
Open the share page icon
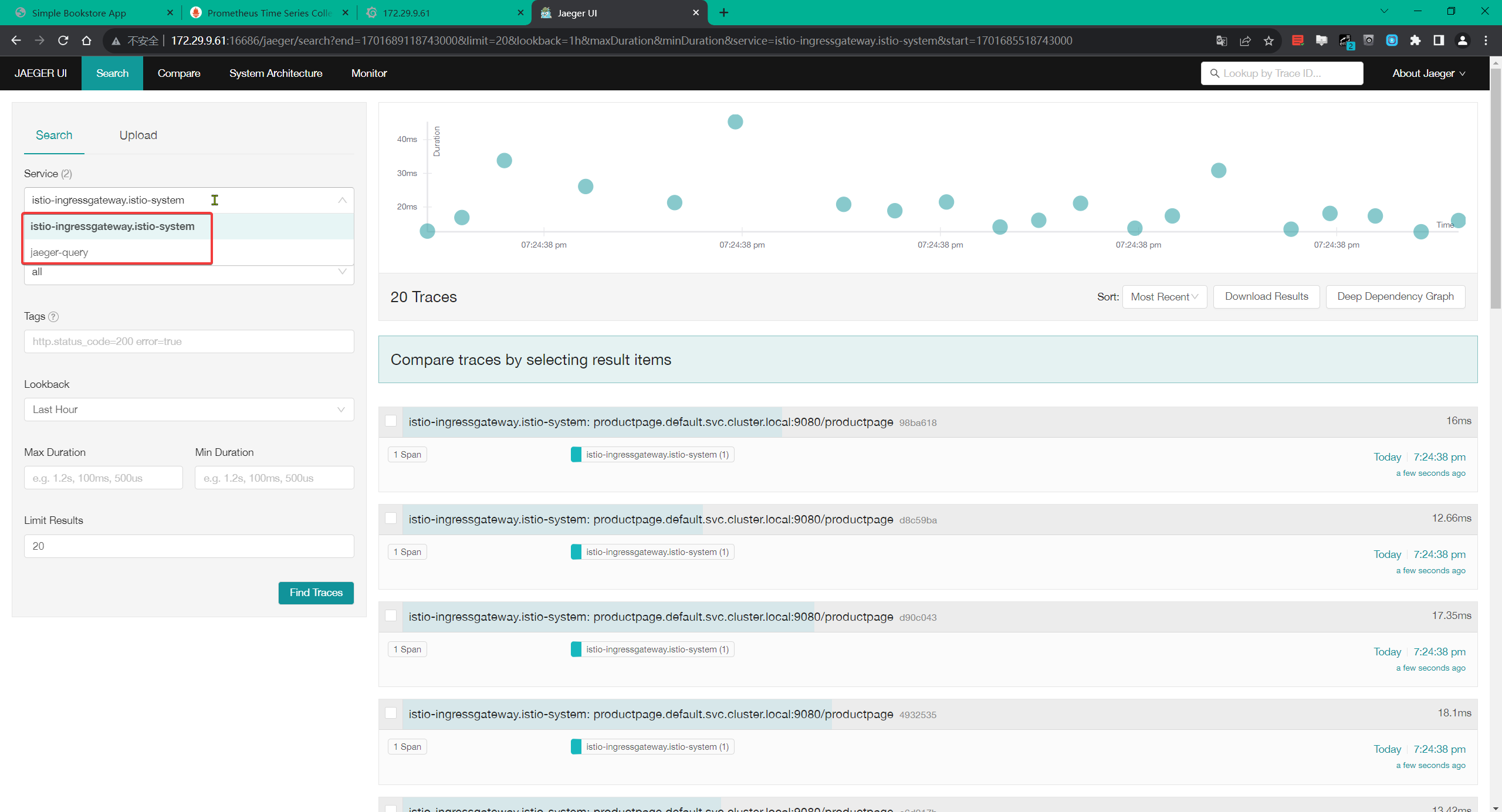1245,40
